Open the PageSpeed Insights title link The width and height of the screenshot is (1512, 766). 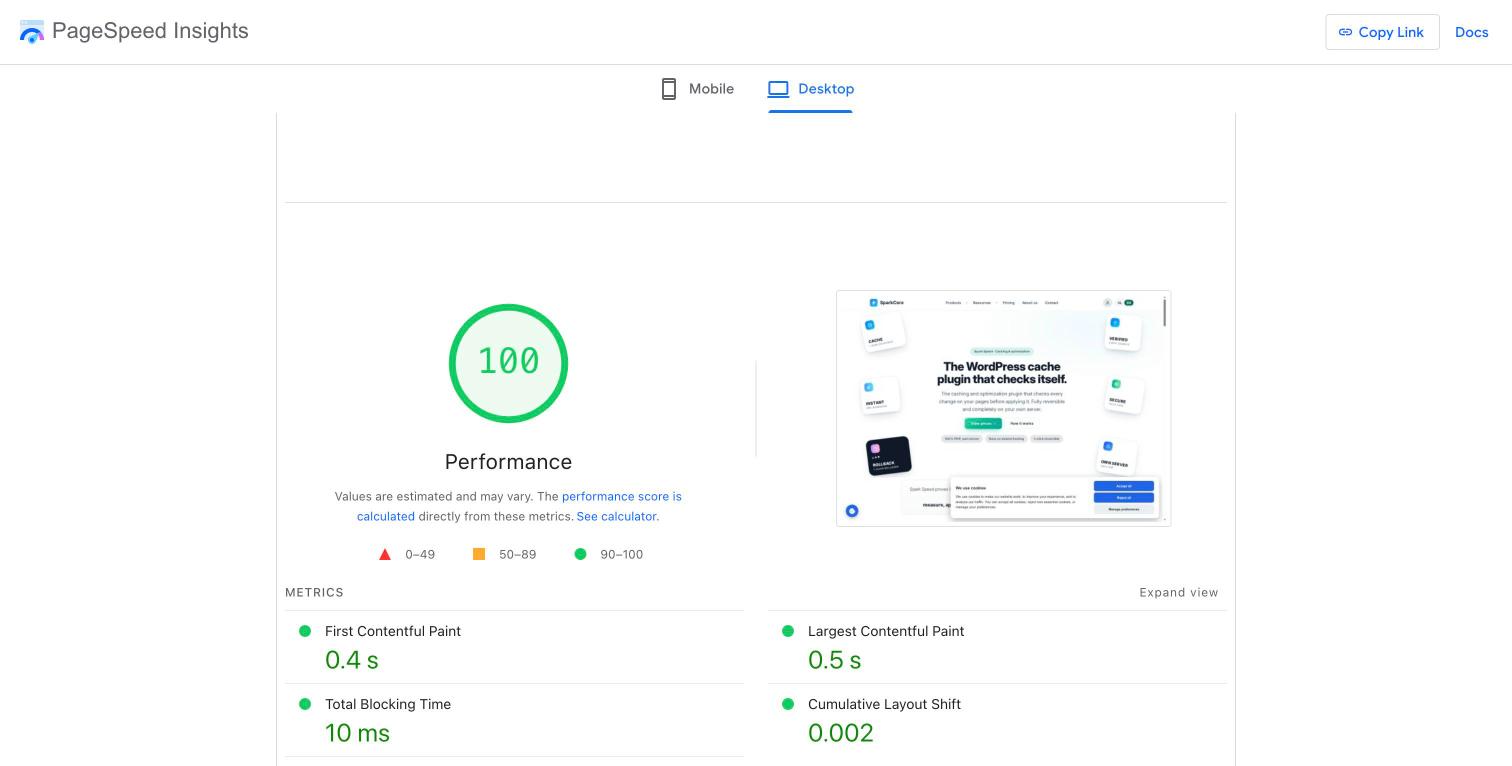click(x=150, y=31)
